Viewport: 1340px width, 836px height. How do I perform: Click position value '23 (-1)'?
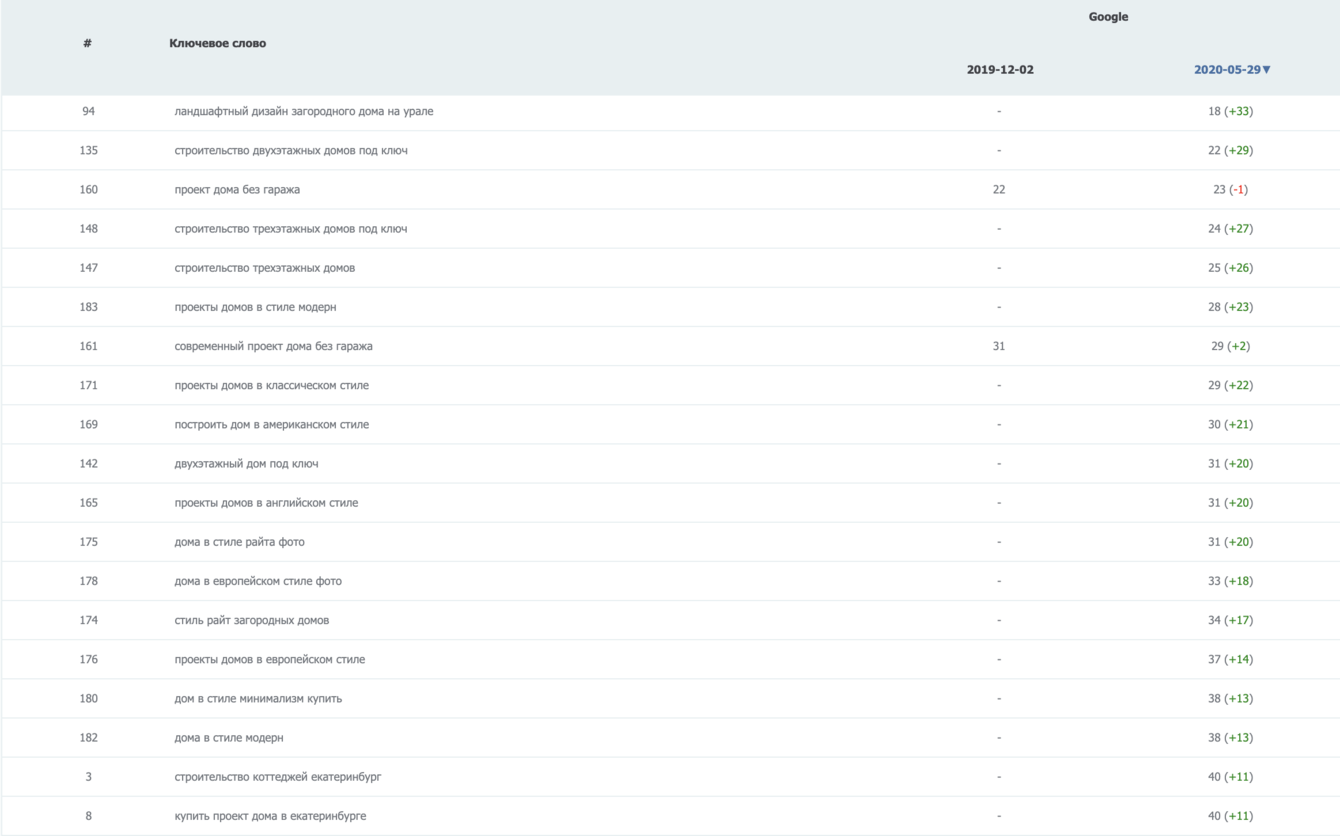pyautogui.click(x=1230, y=189)
